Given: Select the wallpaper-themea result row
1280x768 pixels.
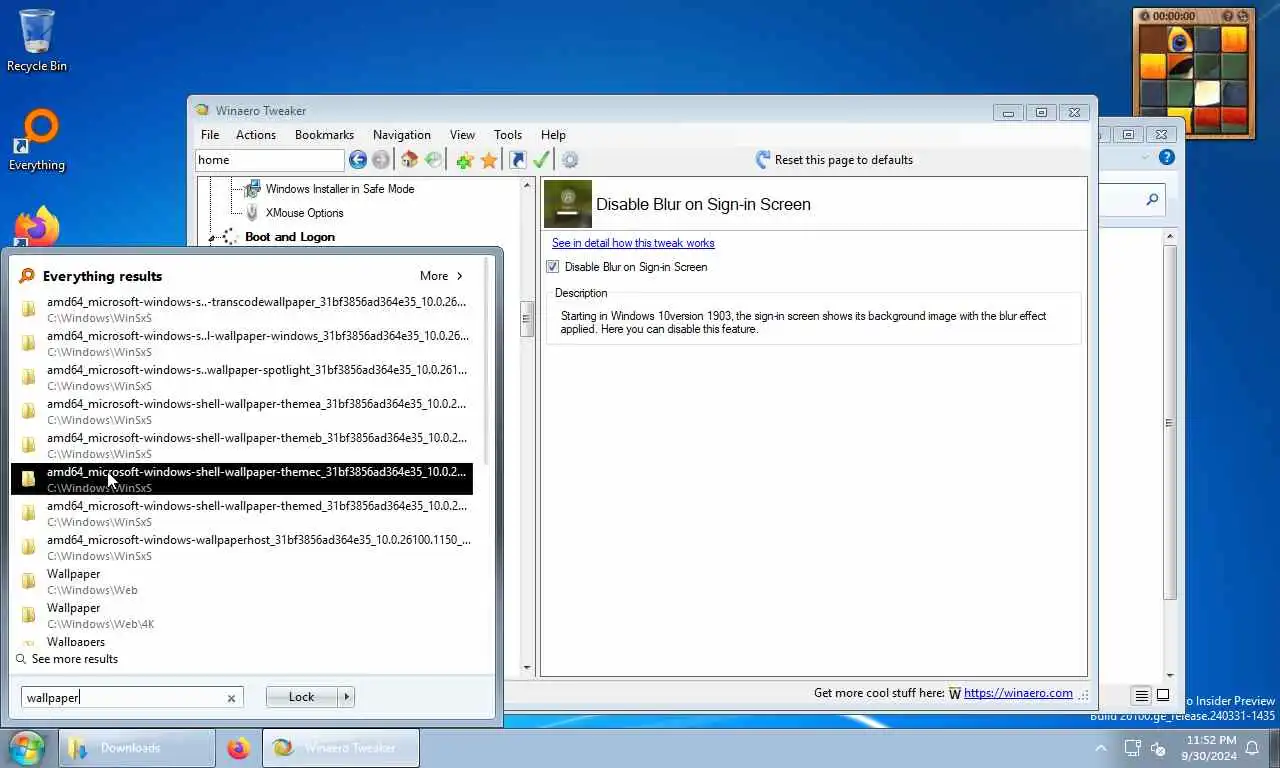Looking at the screenshot, I should point(241,411).
